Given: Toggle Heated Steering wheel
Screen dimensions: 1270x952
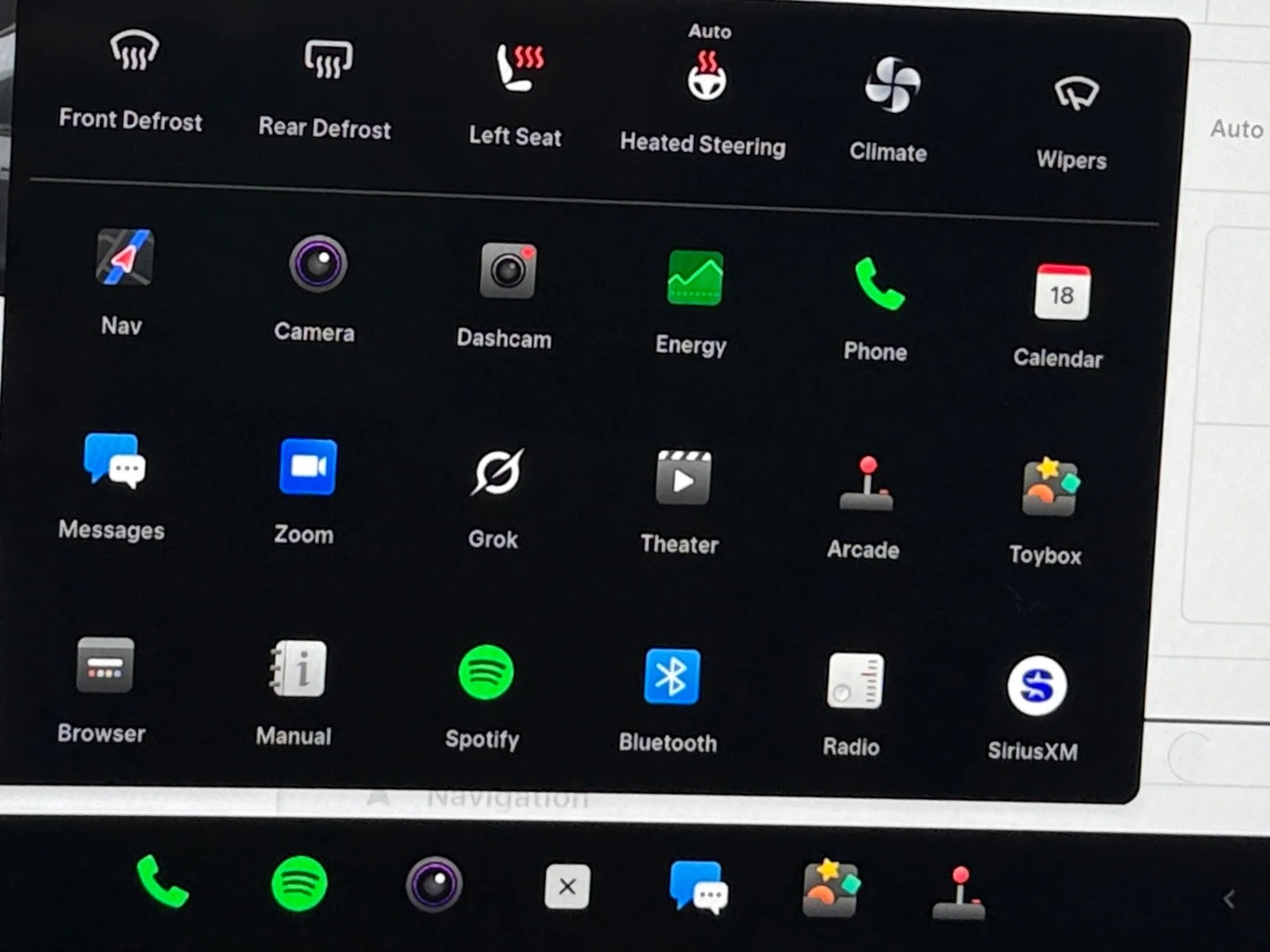Looking at the screenshot, I should (706, 78).
